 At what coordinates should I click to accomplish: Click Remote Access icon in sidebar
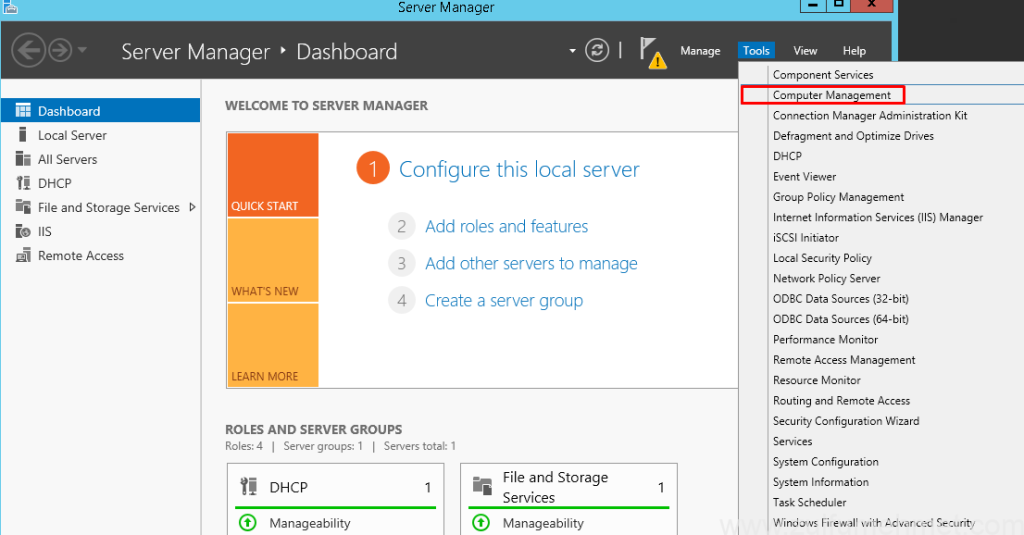point(23,255)
